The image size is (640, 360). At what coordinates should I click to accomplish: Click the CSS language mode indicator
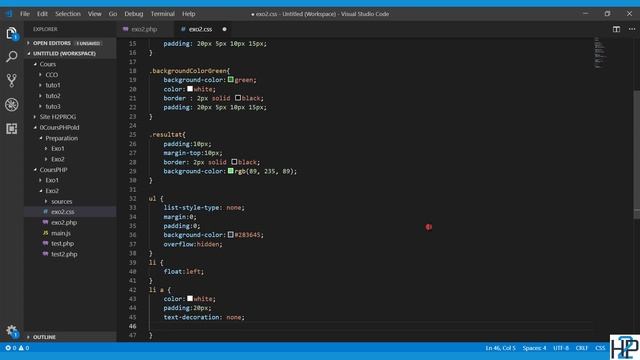pyautogui.click(x=600, y=348)
